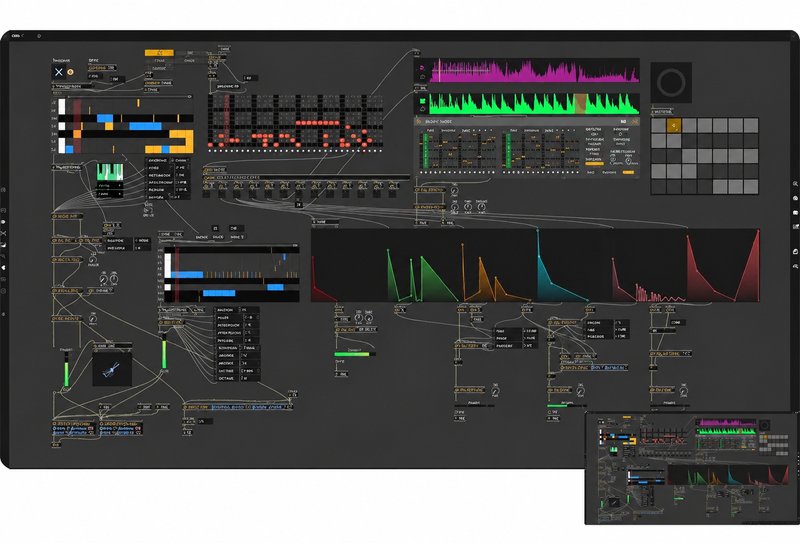Open second dropdown under the green keyboard display
The width and height of the screenshot is (800, 543).
[110, 194]
